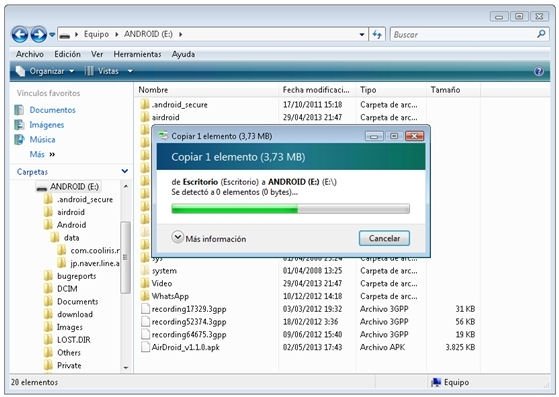
Task: Select airdroid folder in the tree
Action: [71, 212]
